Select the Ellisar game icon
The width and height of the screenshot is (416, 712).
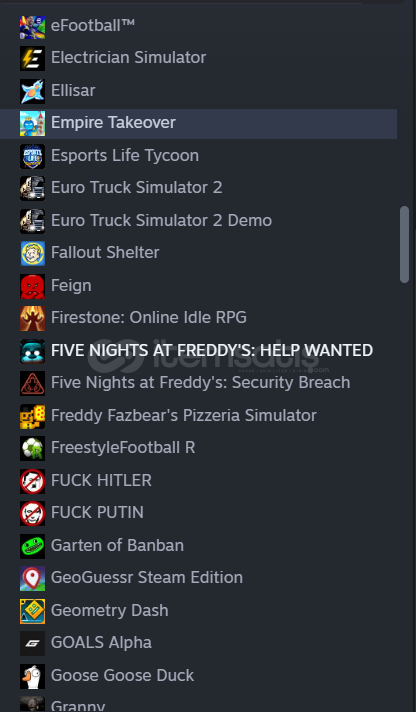(32, 91)
